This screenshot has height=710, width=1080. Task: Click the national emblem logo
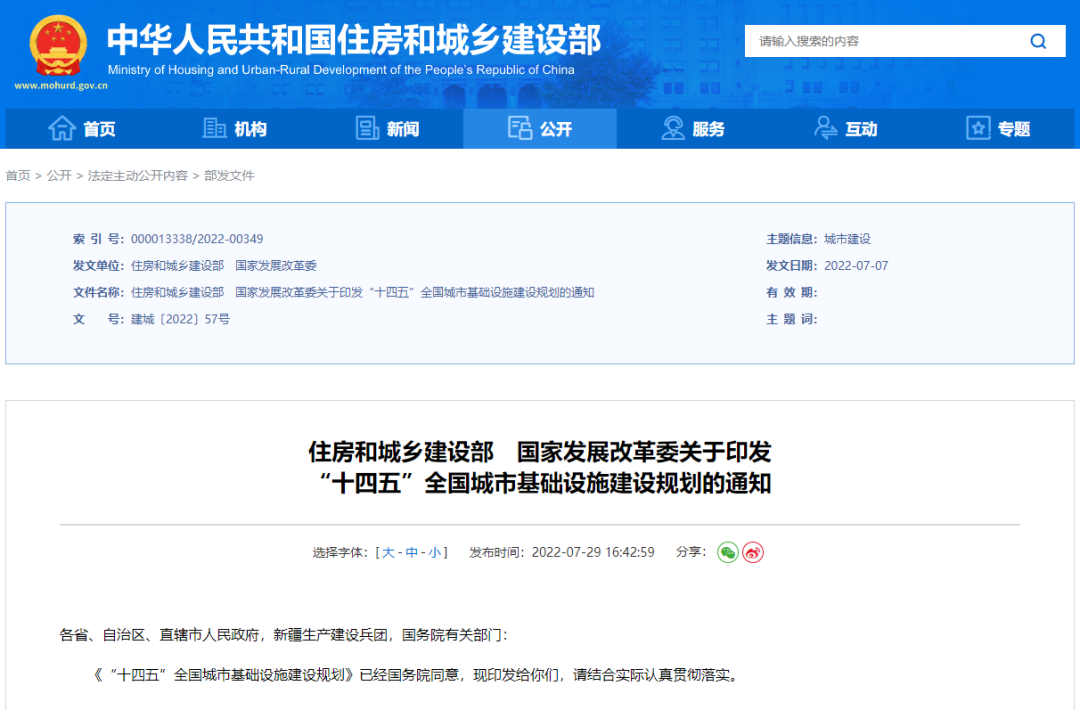58,46
